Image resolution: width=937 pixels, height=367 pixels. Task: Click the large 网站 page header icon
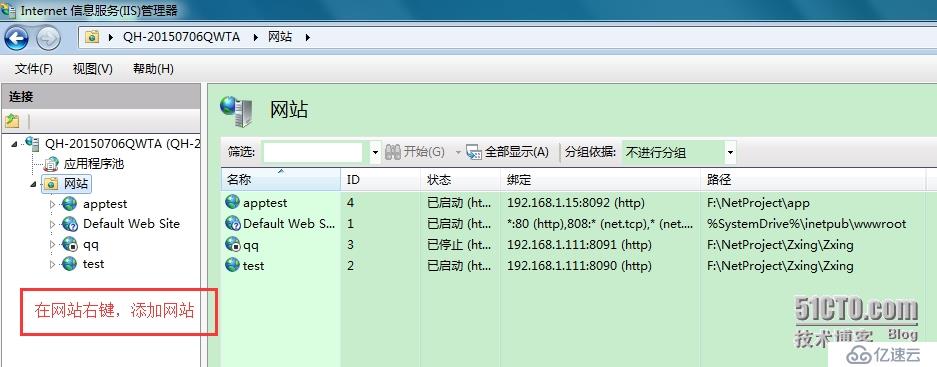pos(237,111)
